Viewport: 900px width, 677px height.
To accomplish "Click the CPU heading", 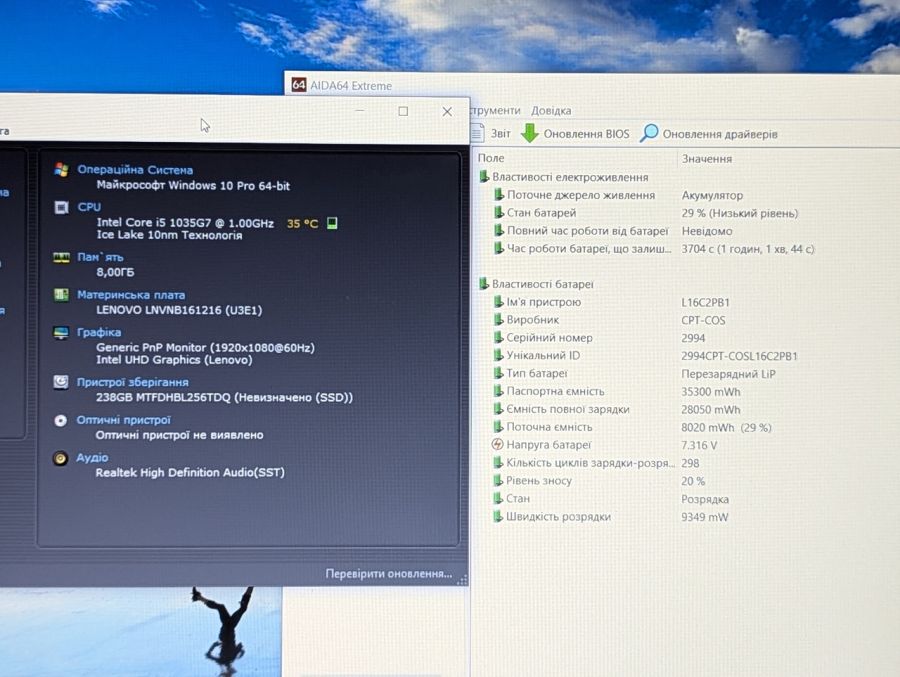I will [89, 207].
